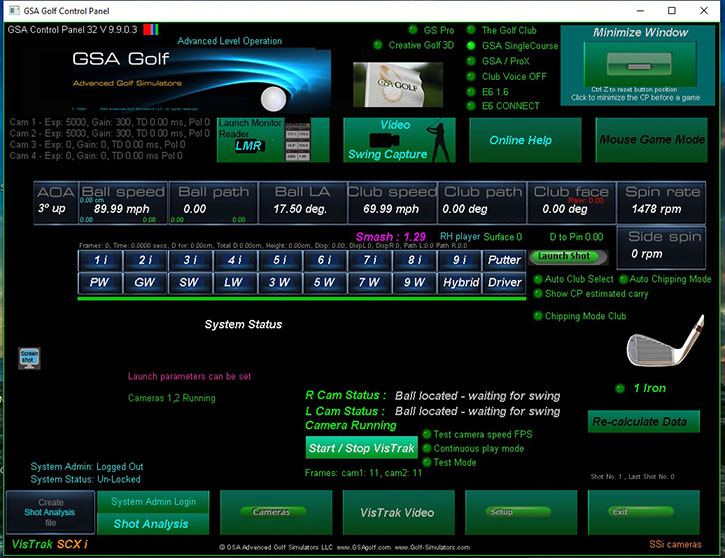Open Video Swing Capture

pyautogui.click(x=399, y=140)
